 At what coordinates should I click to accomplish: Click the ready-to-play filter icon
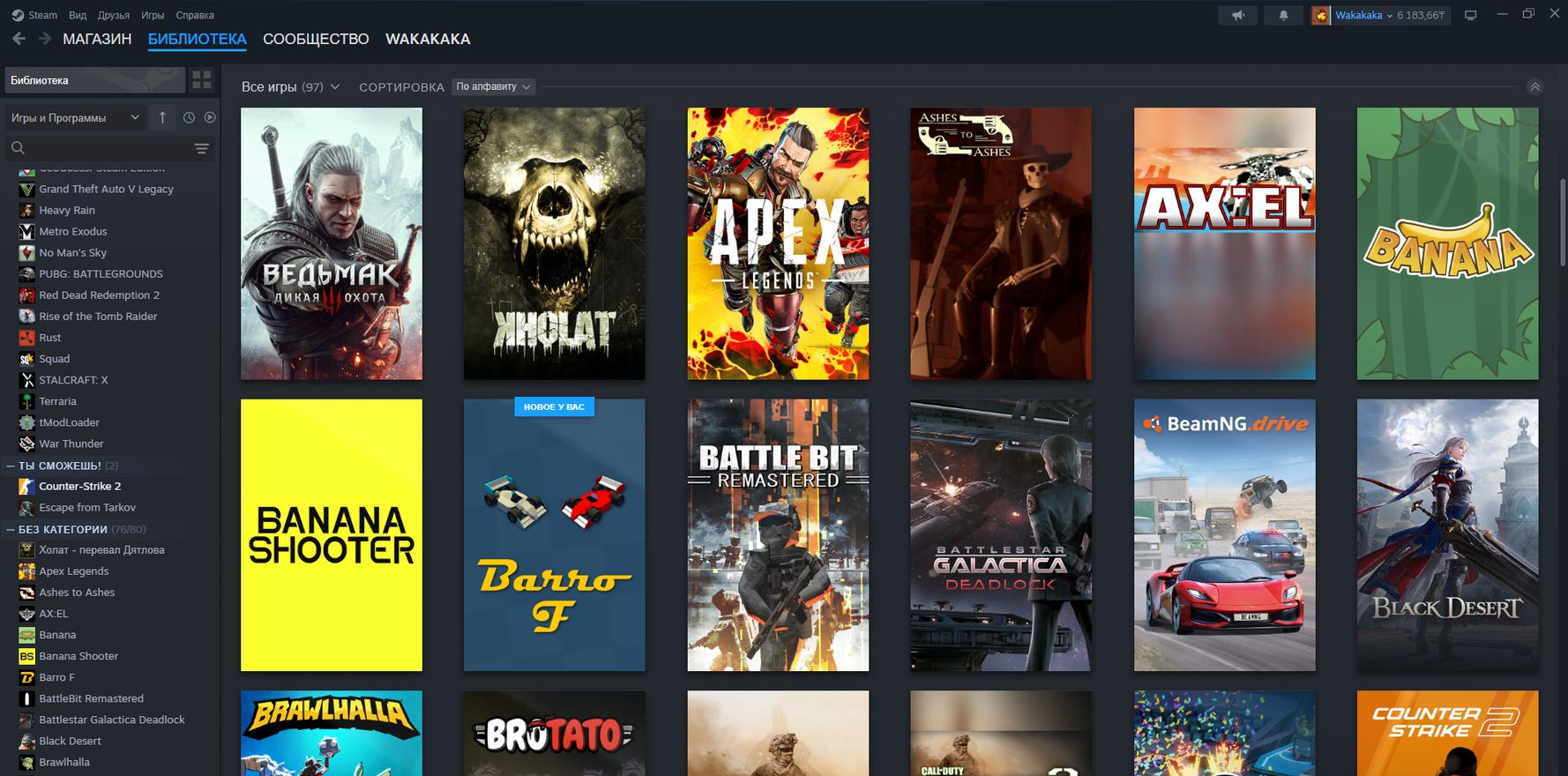210,117
